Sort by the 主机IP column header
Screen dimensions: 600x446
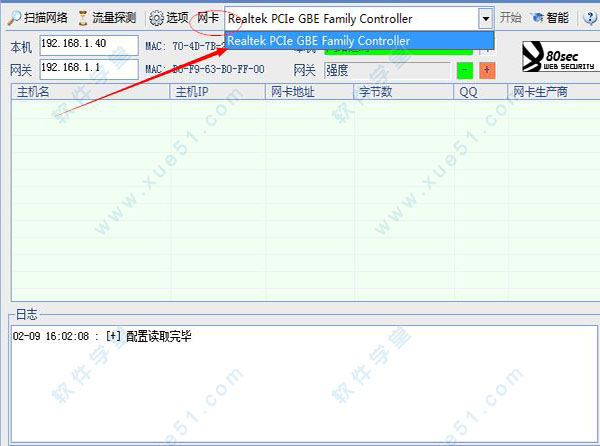tap(217, 92)
